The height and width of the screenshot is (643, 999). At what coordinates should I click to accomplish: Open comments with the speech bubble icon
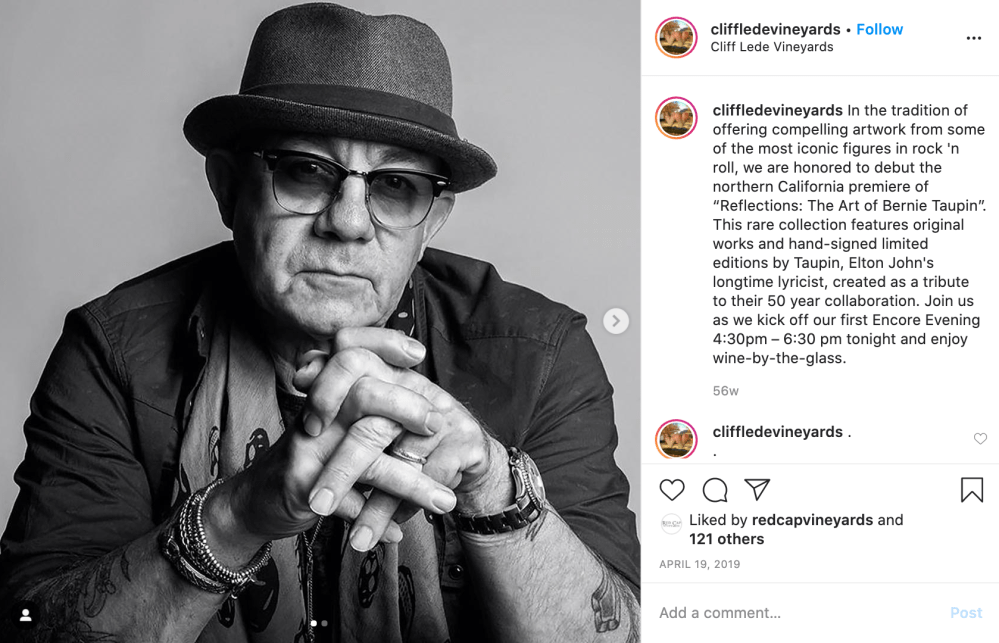point(713,490)
